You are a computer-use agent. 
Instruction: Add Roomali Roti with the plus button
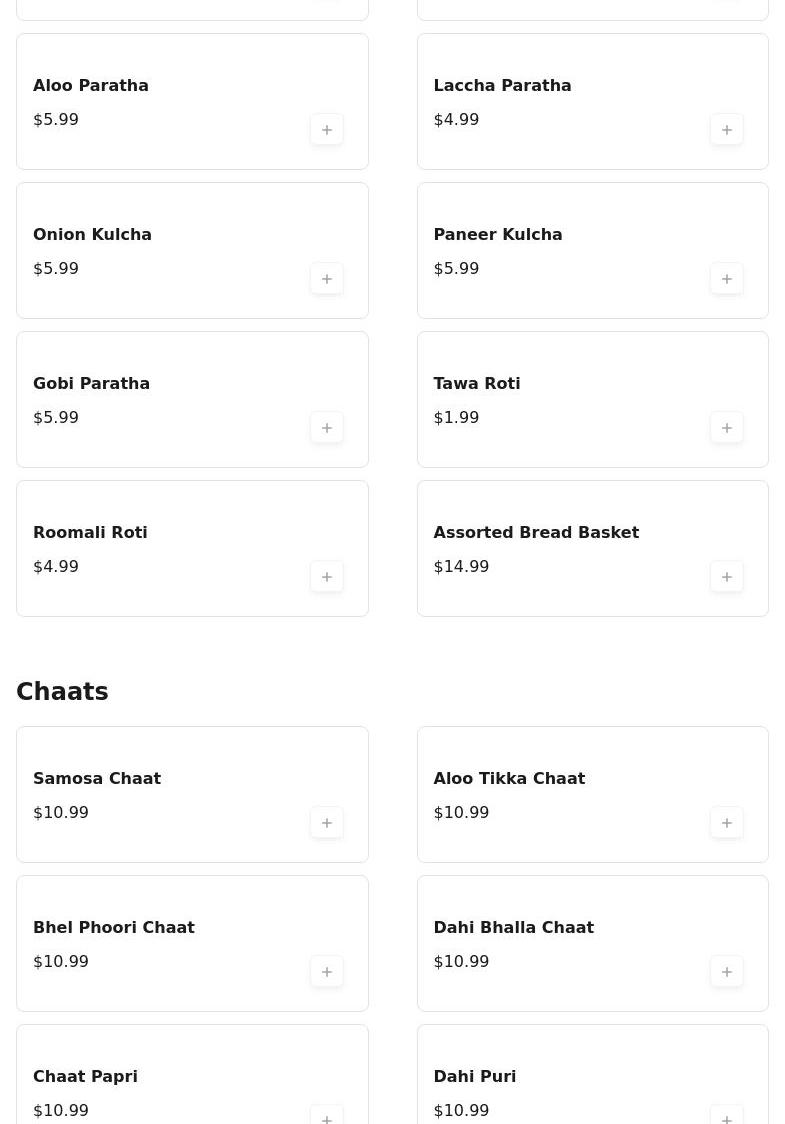(327, 577)
